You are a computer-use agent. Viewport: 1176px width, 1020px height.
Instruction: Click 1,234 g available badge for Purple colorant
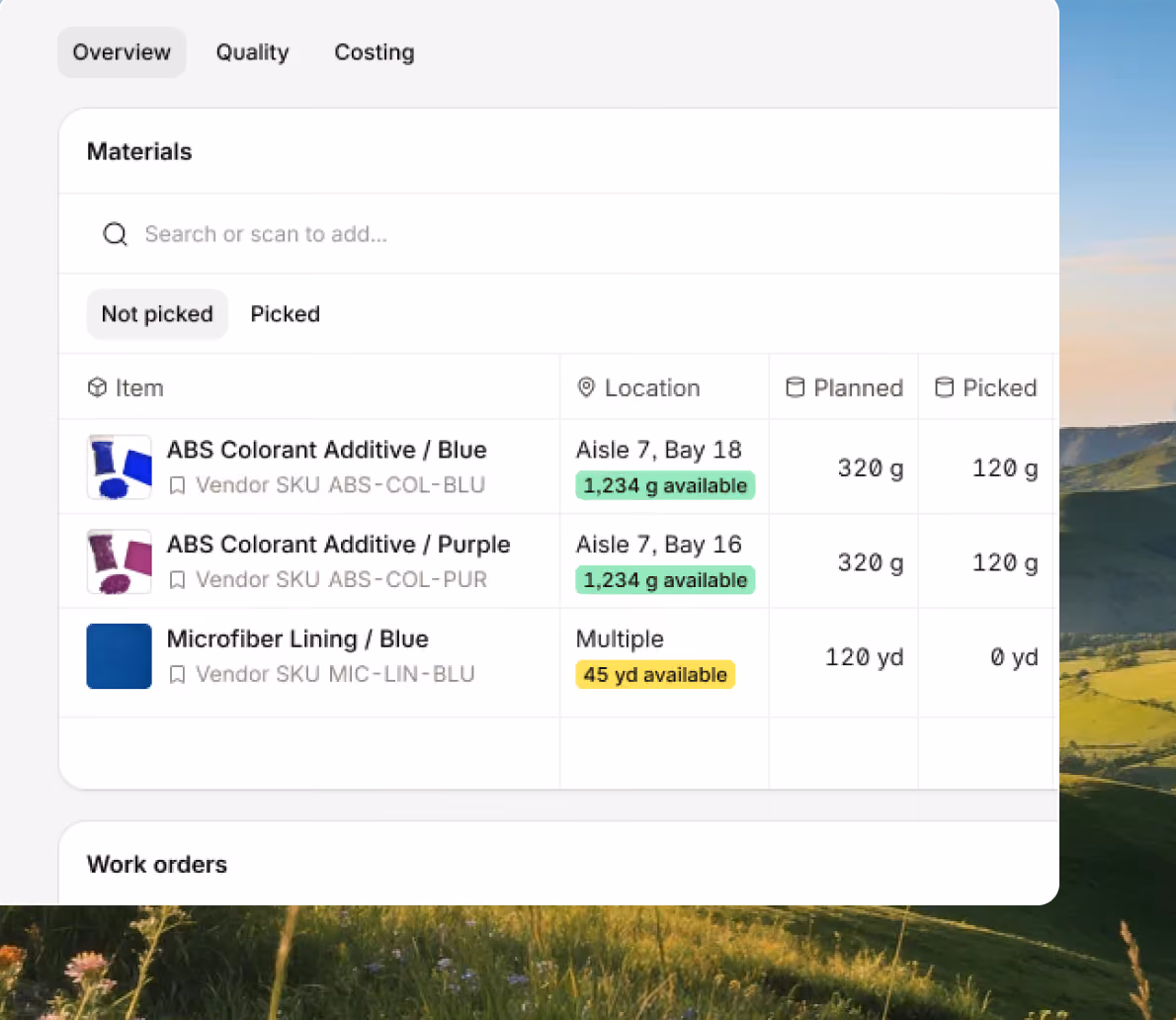click(x=665, y=580)
